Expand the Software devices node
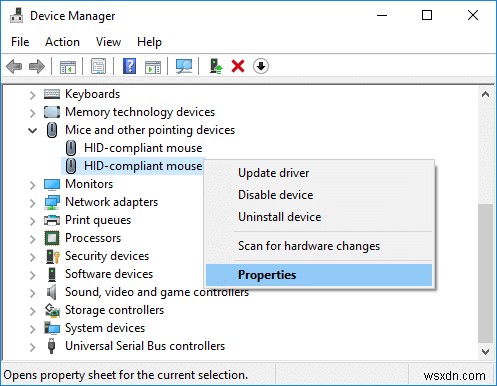The height and width of the screenshot is (386, 497). [x=32, y=275]
